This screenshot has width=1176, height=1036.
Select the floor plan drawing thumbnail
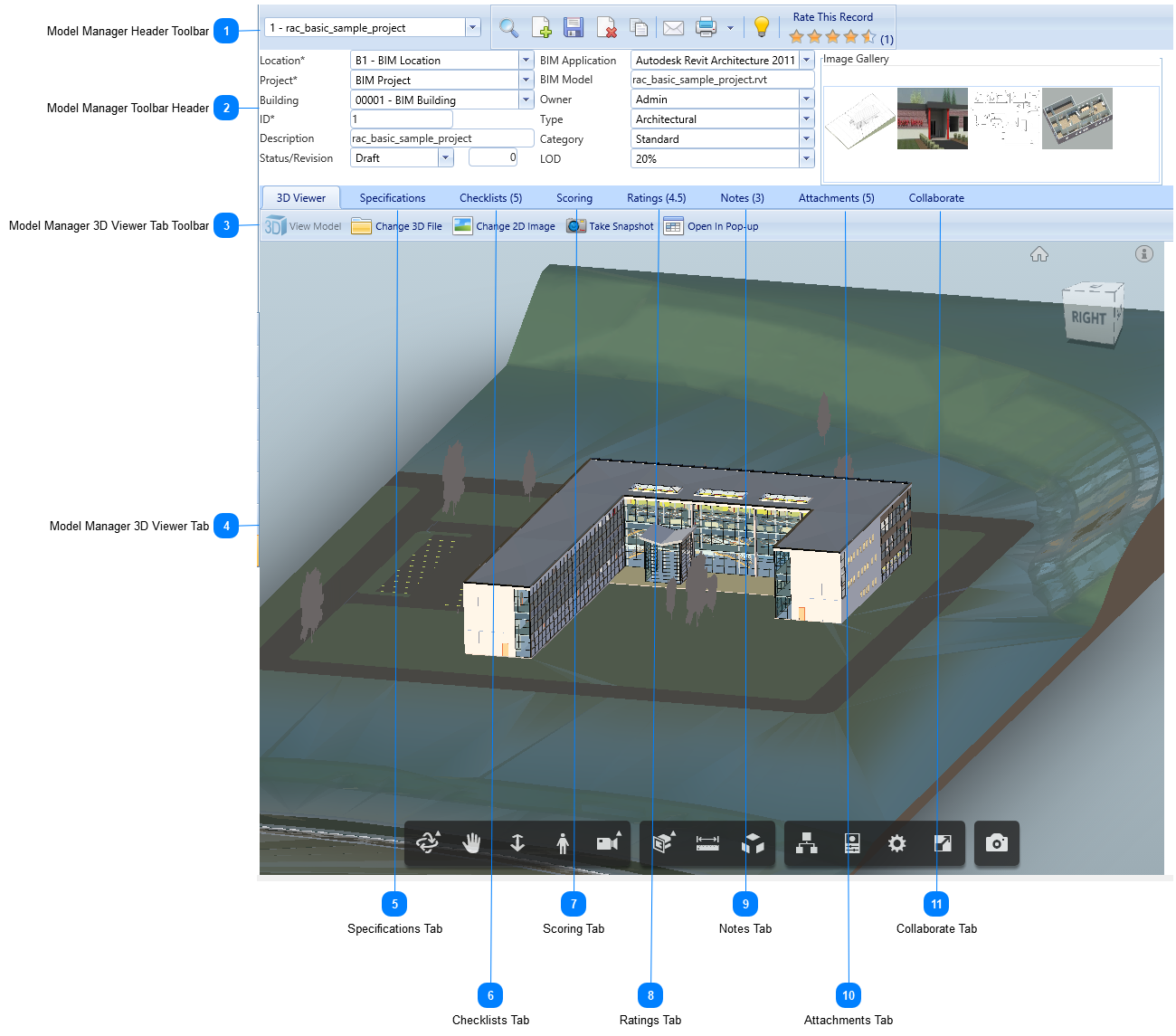pyautogui.click(x=1005, y=119)
